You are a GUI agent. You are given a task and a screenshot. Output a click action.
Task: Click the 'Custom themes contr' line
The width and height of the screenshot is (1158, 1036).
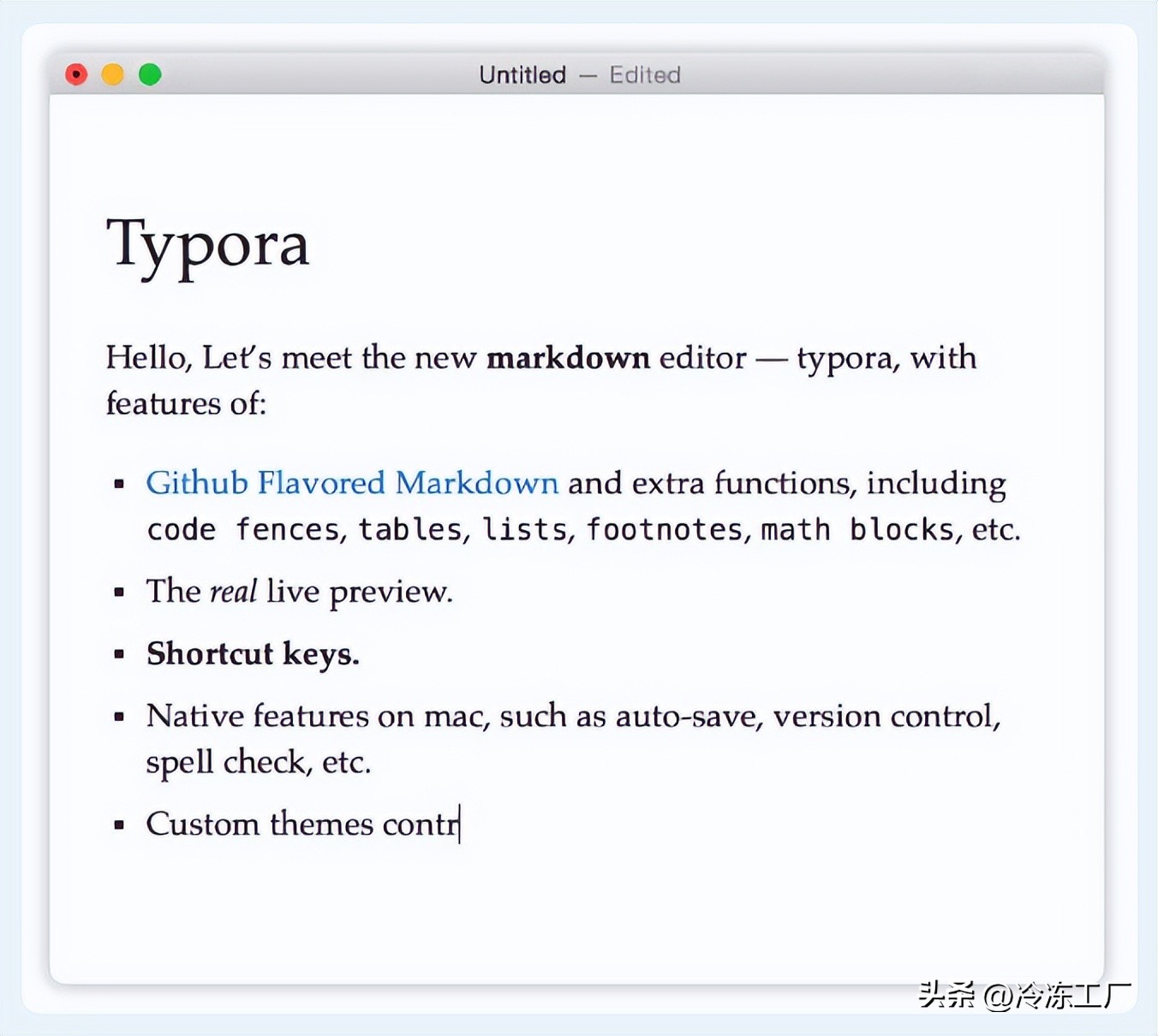tap(302, 824)
